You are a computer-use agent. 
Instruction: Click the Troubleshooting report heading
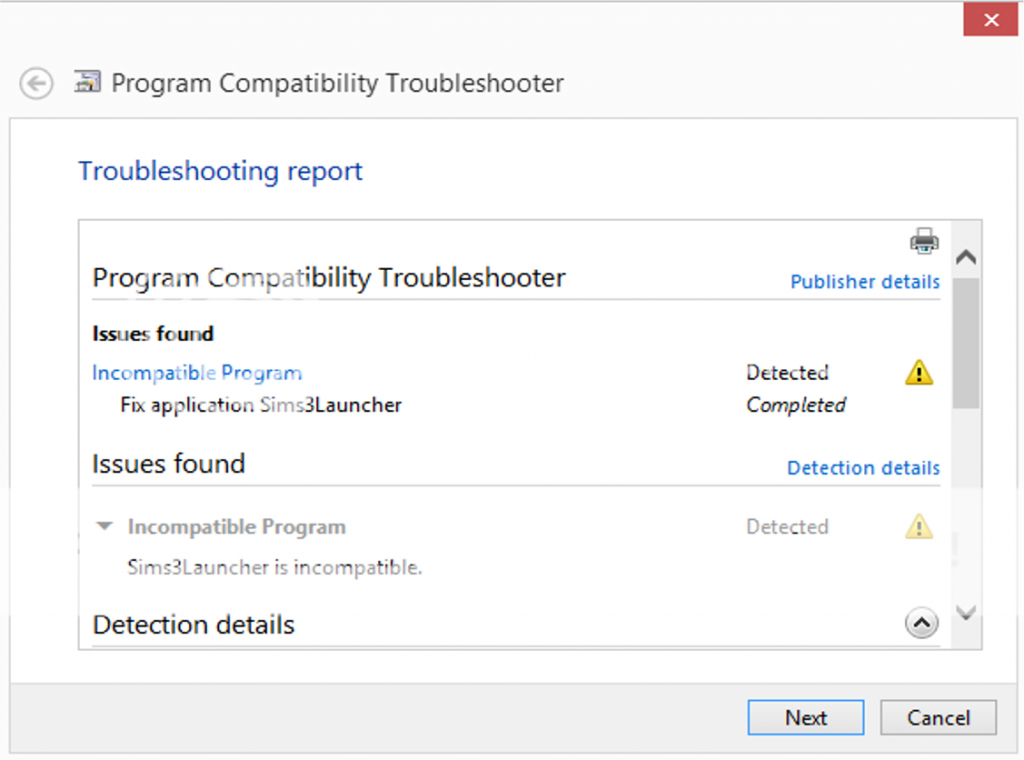(x=220, y=171)
